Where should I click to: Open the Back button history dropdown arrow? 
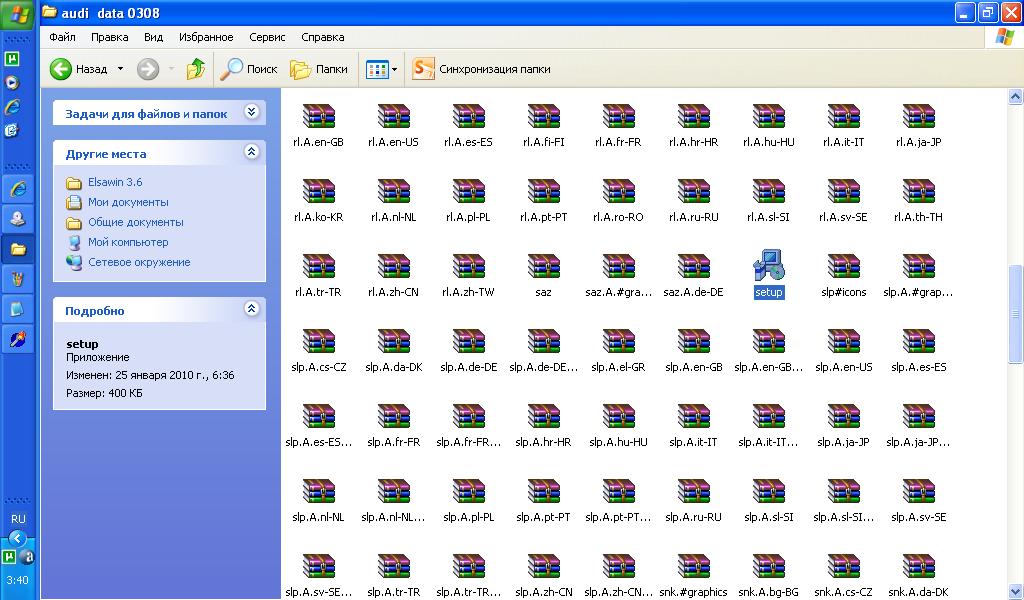tap(120, 69)
